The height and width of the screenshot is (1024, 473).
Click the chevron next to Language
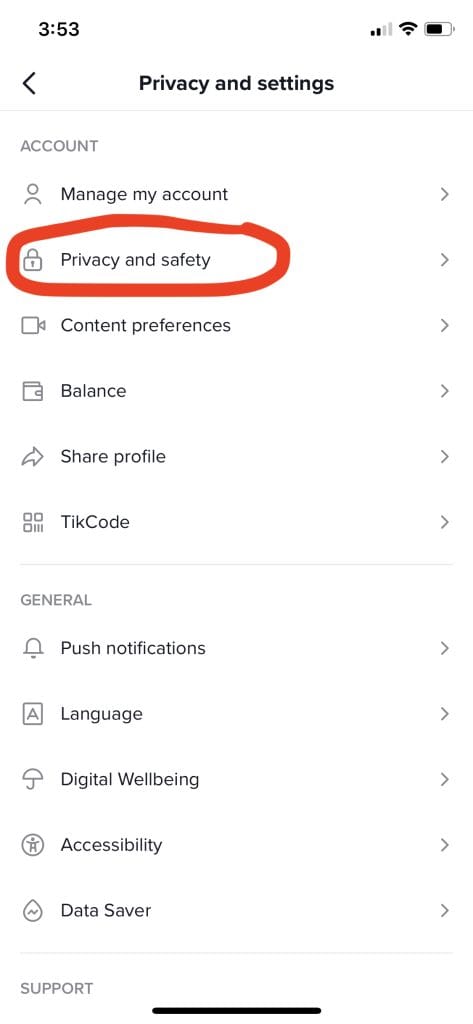[444, 714]
